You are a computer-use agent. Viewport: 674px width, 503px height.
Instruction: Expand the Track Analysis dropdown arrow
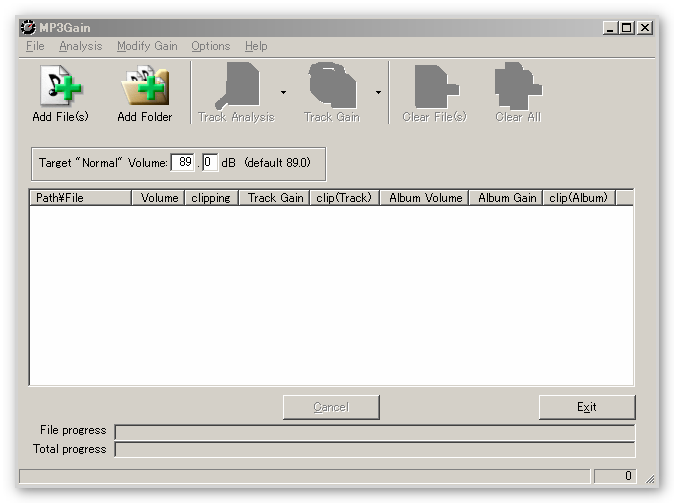coord(283,92)
